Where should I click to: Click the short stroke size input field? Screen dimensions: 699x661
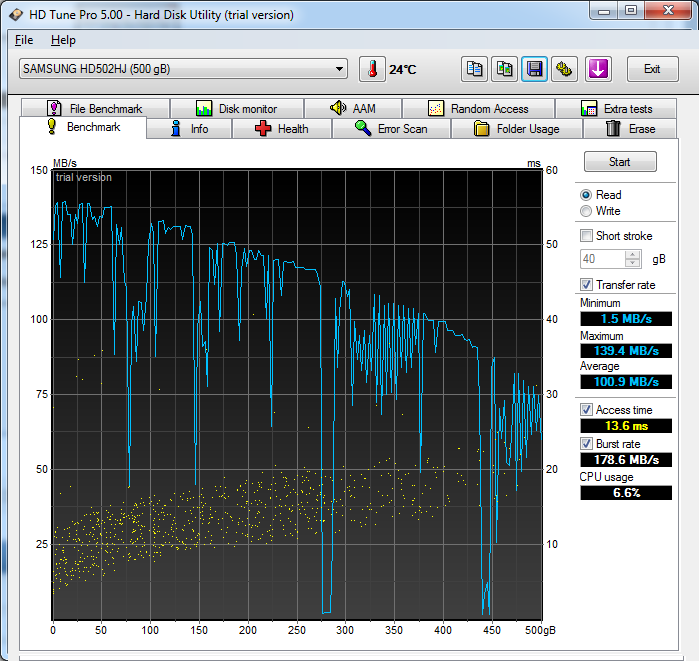[x=603, y=259]
